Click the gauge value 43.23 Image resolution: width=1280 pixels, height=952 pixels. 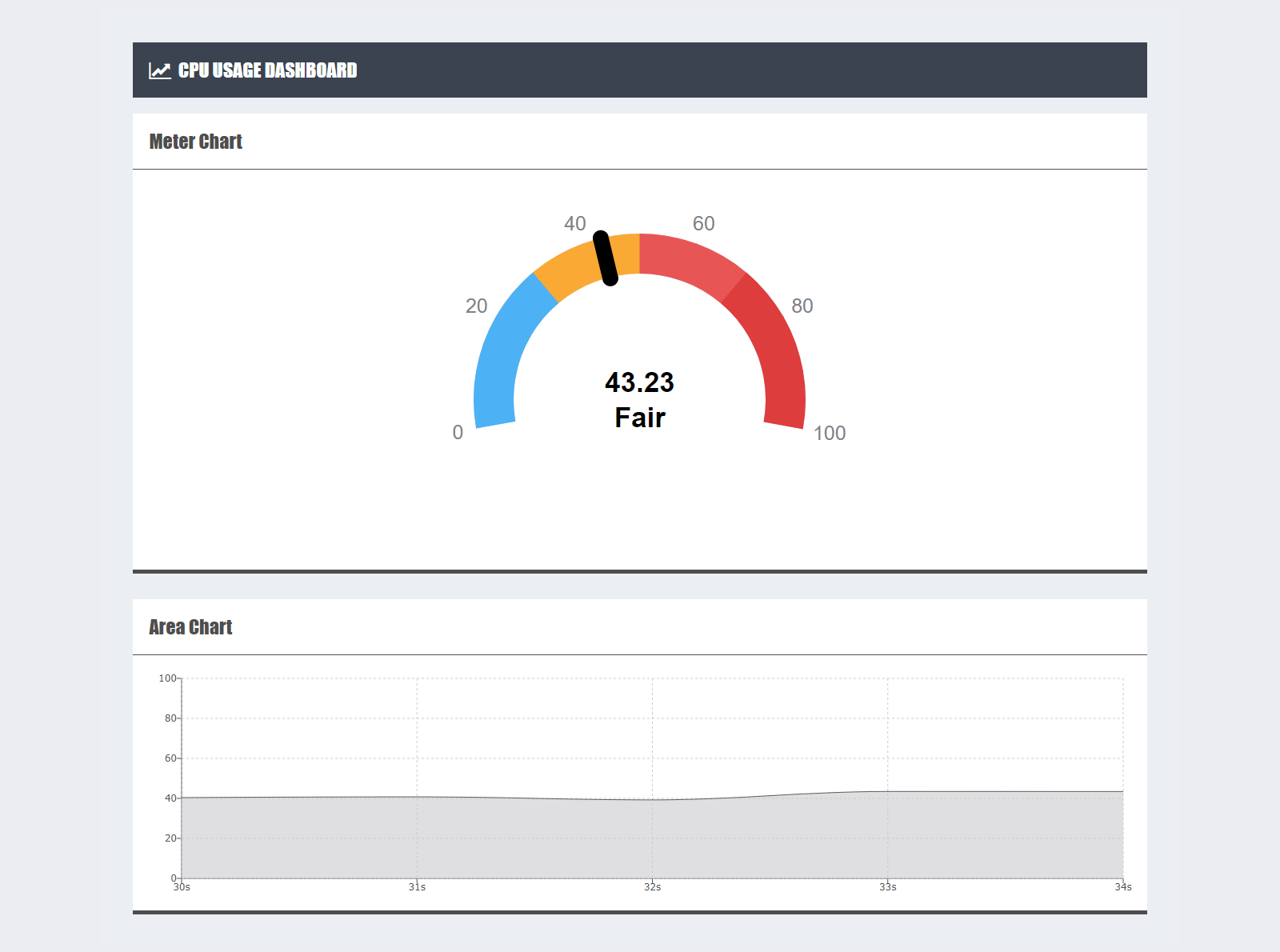click(x=639, y=382)
